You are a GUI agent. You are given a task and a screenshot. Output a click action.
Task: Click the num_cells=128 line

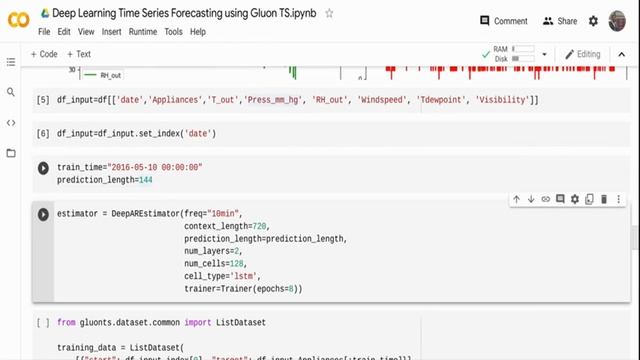coord(216,264)
